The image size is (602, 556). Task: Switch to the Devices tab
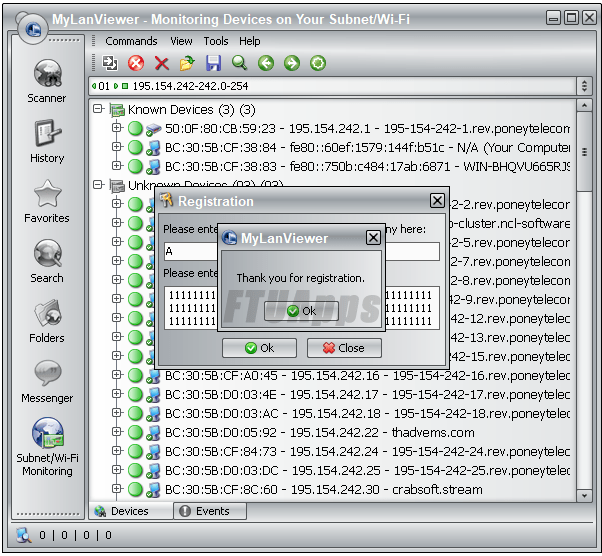coord(131,511)
